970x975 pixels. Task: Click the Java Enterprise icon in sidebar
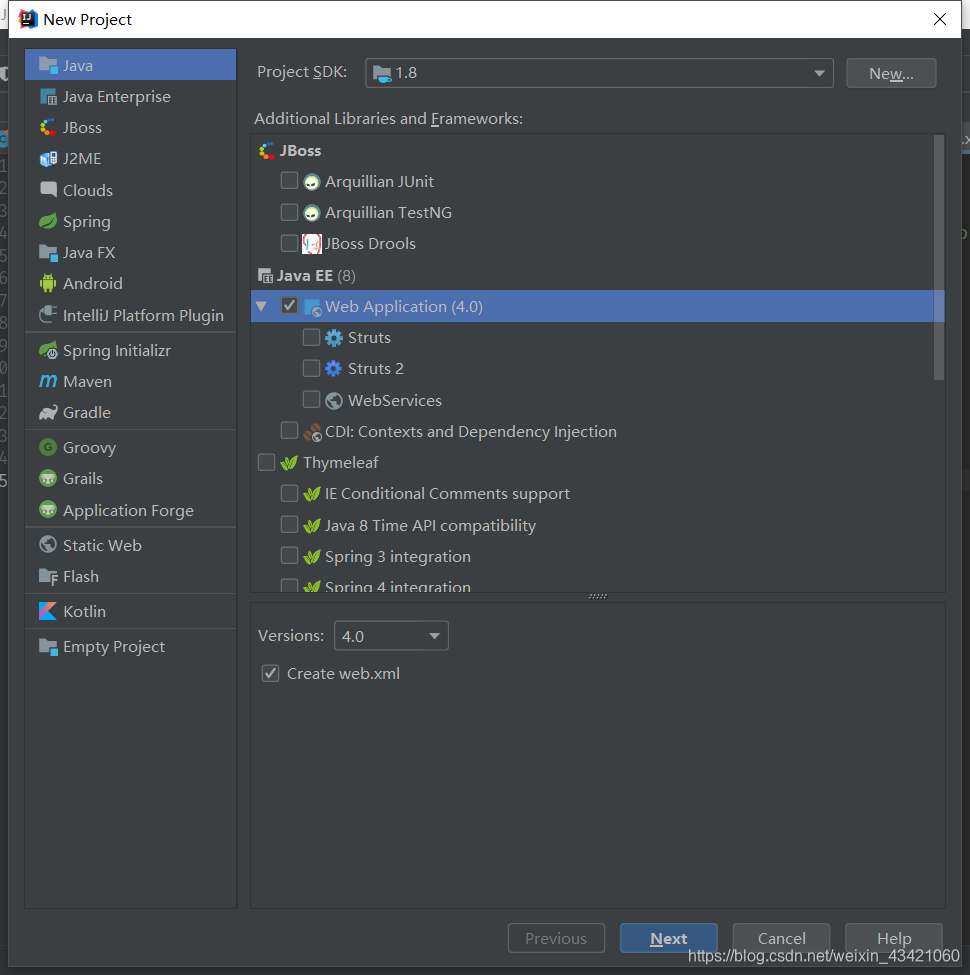(x=48, y=96)
